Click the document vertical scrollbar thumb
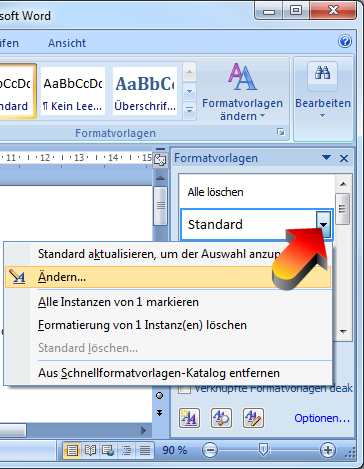Viewport: 364px width, 469px height. (161, 206)
